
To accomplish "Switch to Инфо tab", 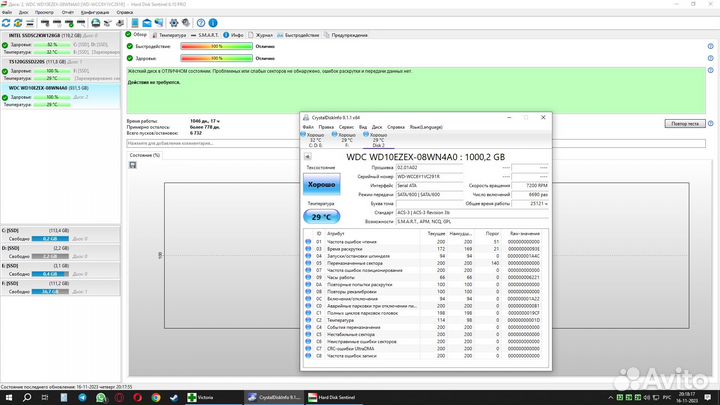I will tap(234, 35).
